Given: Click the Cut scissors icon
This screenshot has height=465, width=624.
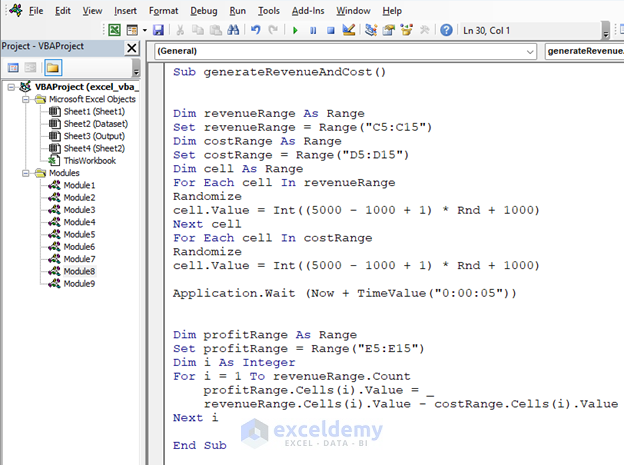Looking at the screenshot, I should [180, 30].
